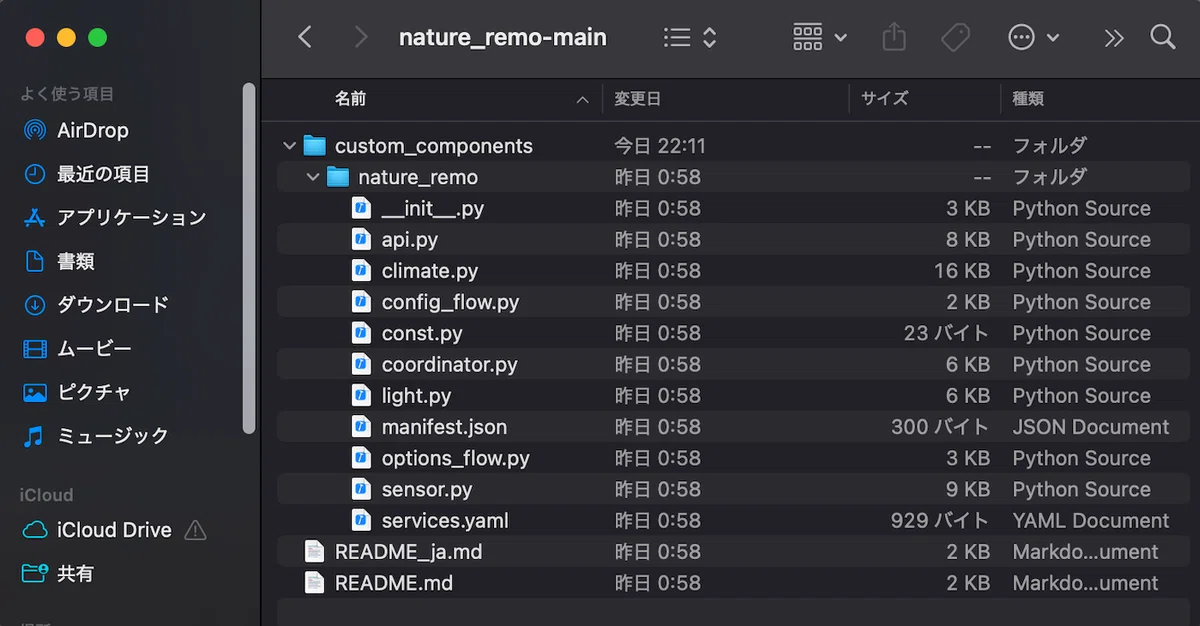Click the 929 バイト size of services.yaml

[x=940, y=520]
